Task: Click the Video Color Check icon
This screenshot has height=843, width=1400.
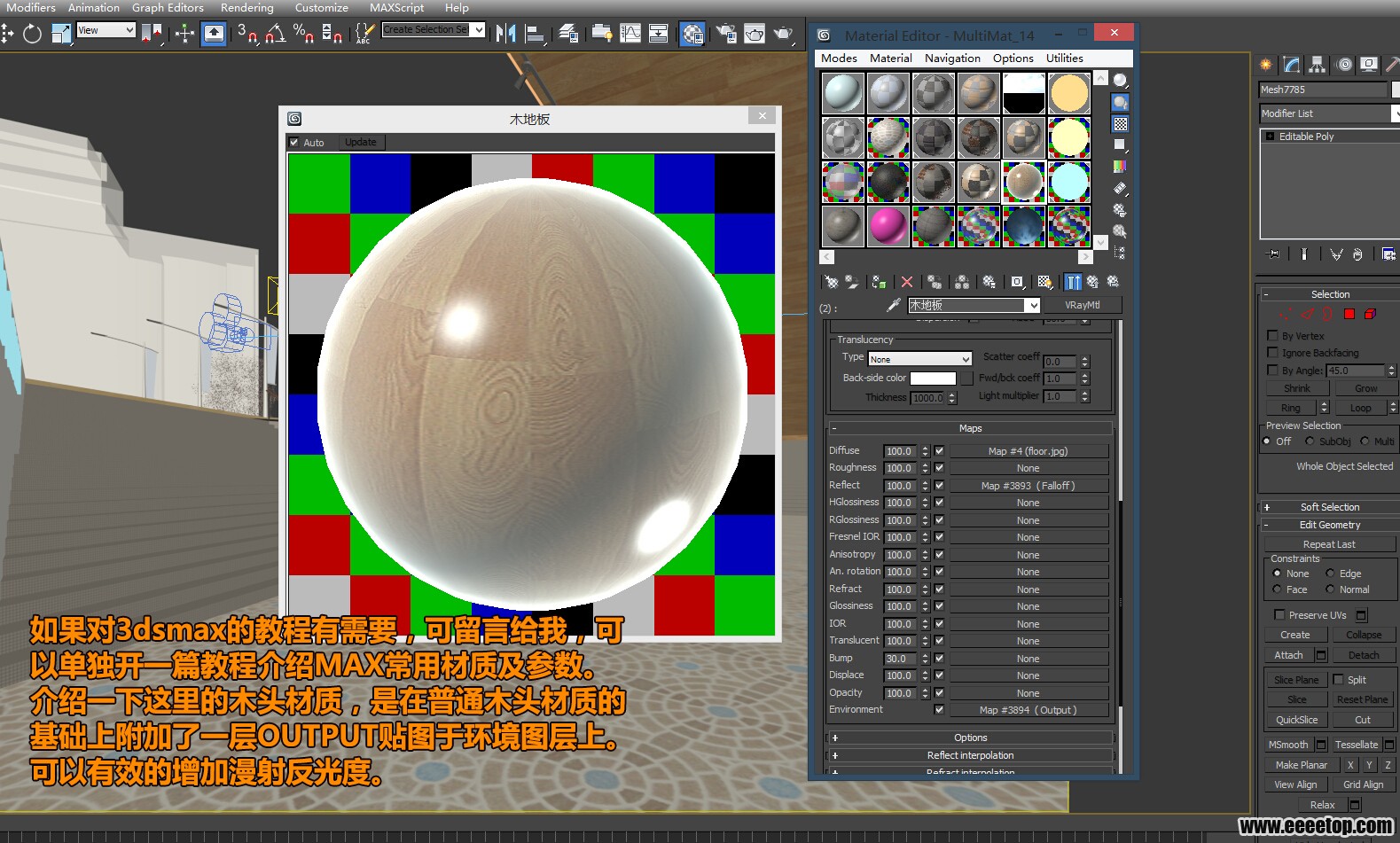Action: (x=1121, y=167)
